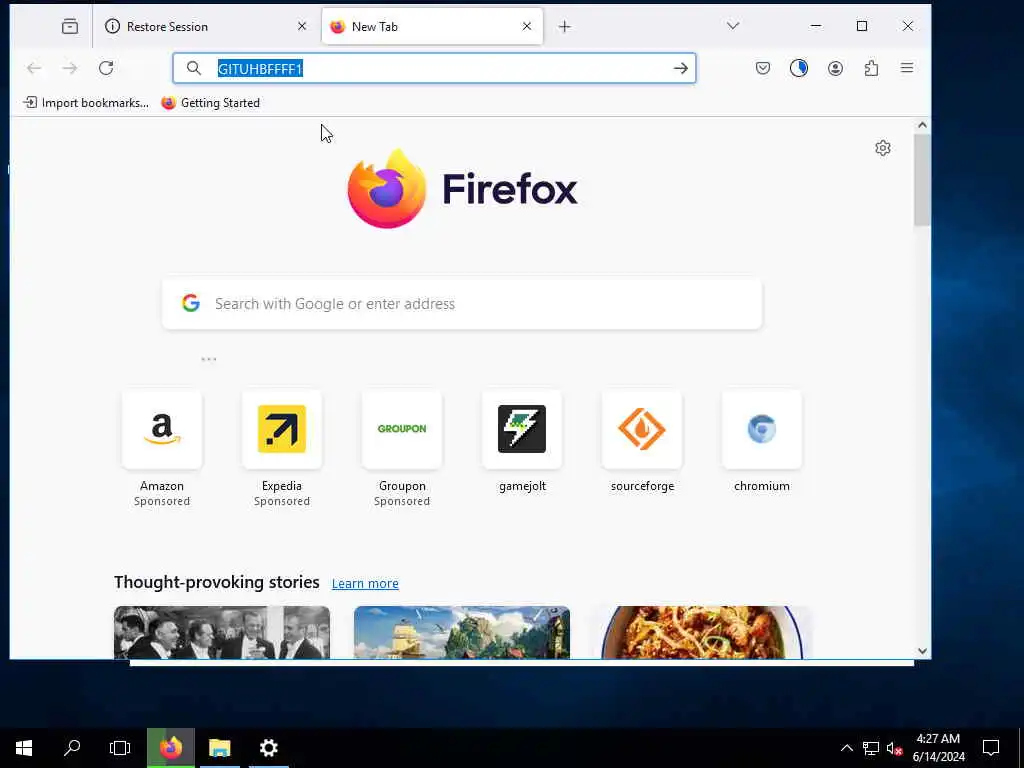1024x768 pixels.
Task: Open New Tab personalize gear icon
Action: [x=883, y=148]
